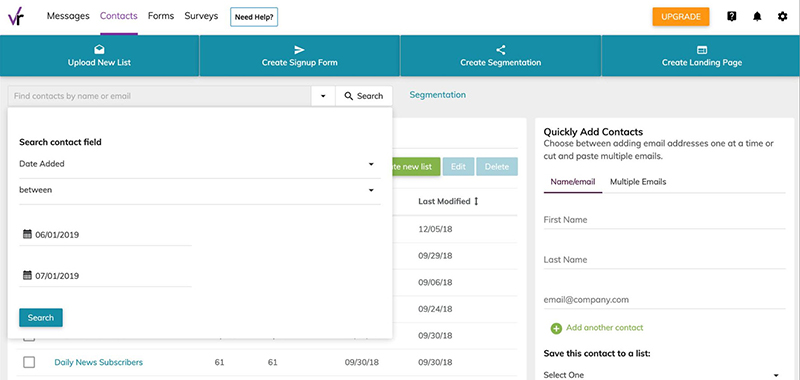Viewport: 800px width, 380px height.
Task: Click the Create Landing Page window icon
Action: point(702,49)
